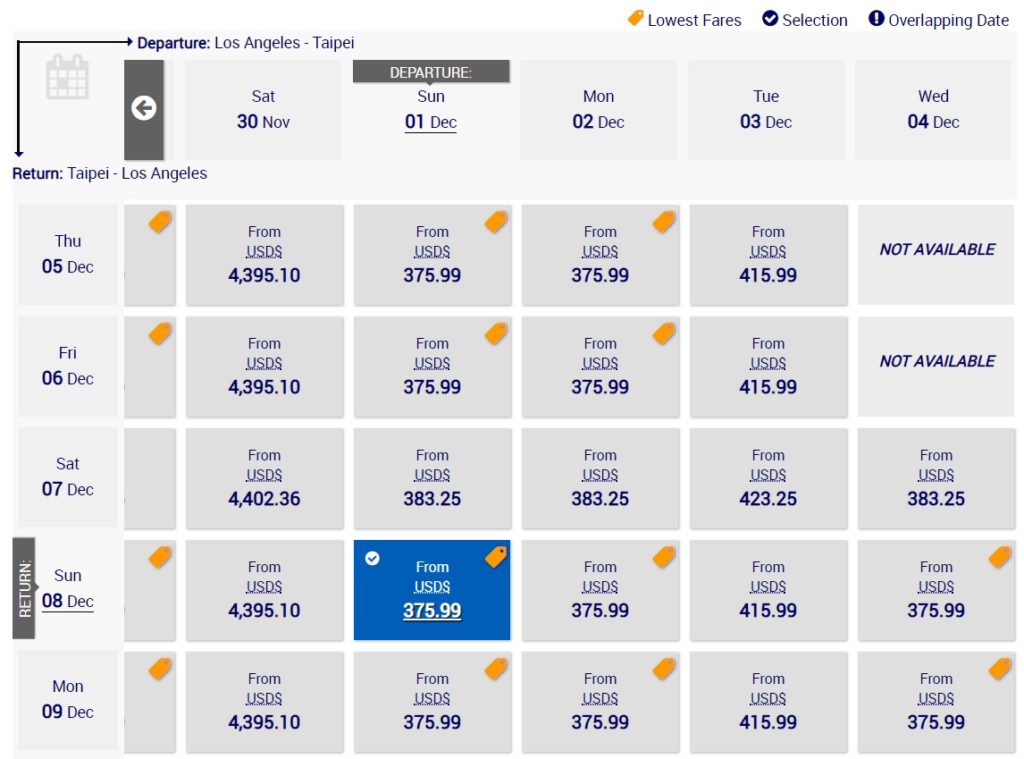Screen dimensions: 1024x759
Task: Select 423.25 fare on Tue 03 Dec
Action: pyautogui.click(x=768, y=479)
